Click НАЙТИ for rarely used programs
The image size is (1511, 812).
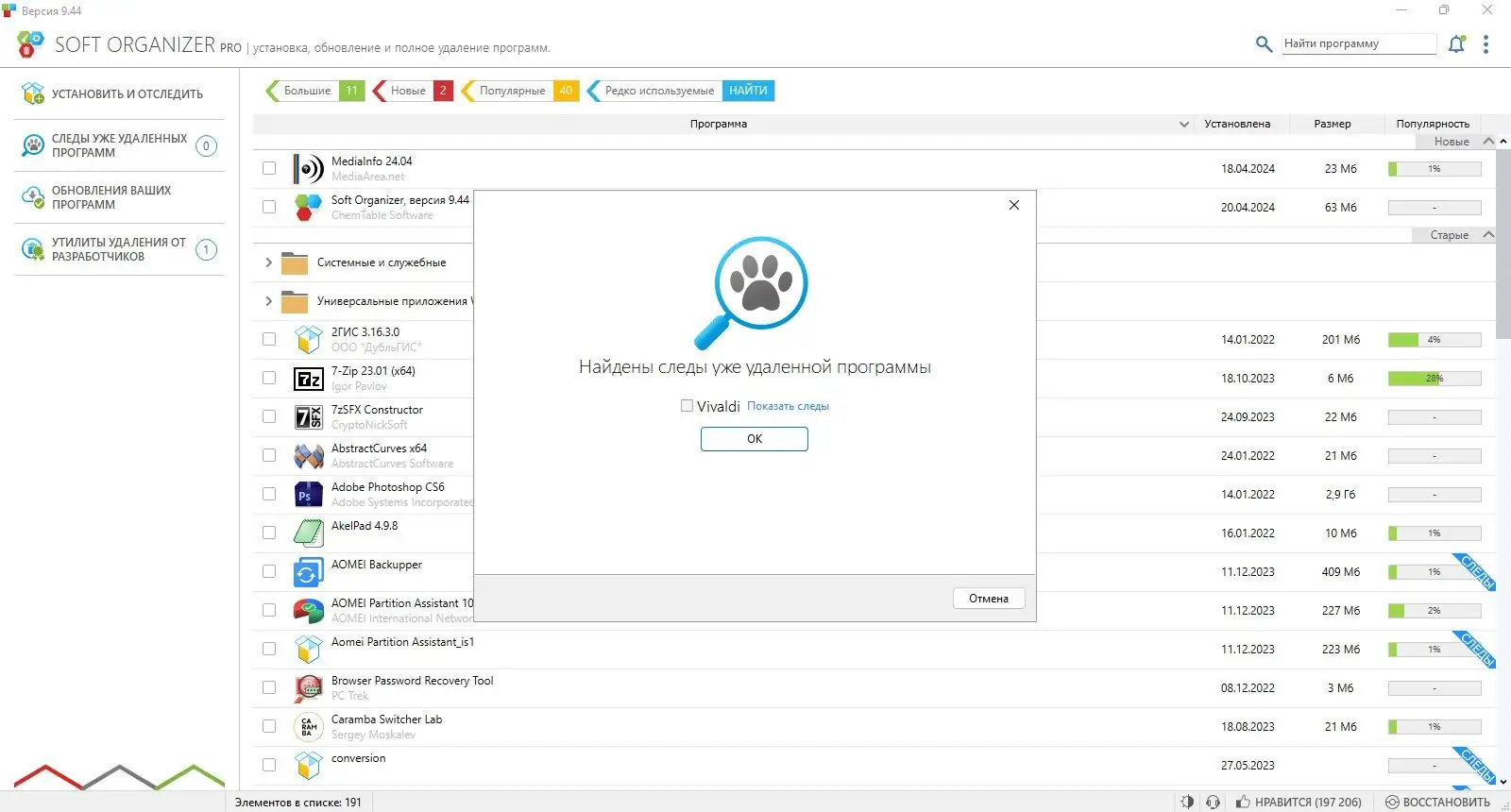click(748, 91)
